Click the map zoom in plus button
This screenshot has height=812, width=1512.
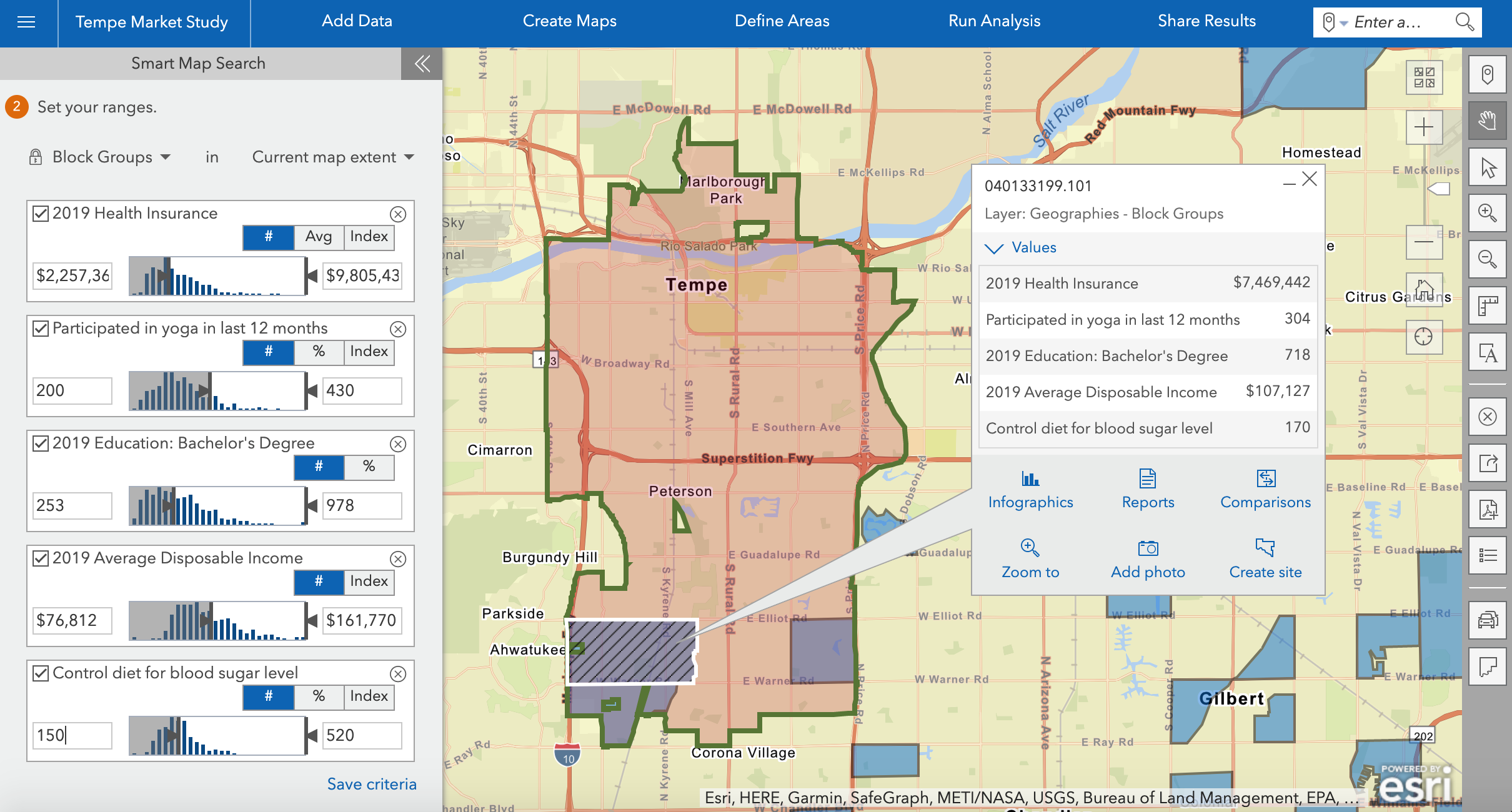coord(1424,128)
